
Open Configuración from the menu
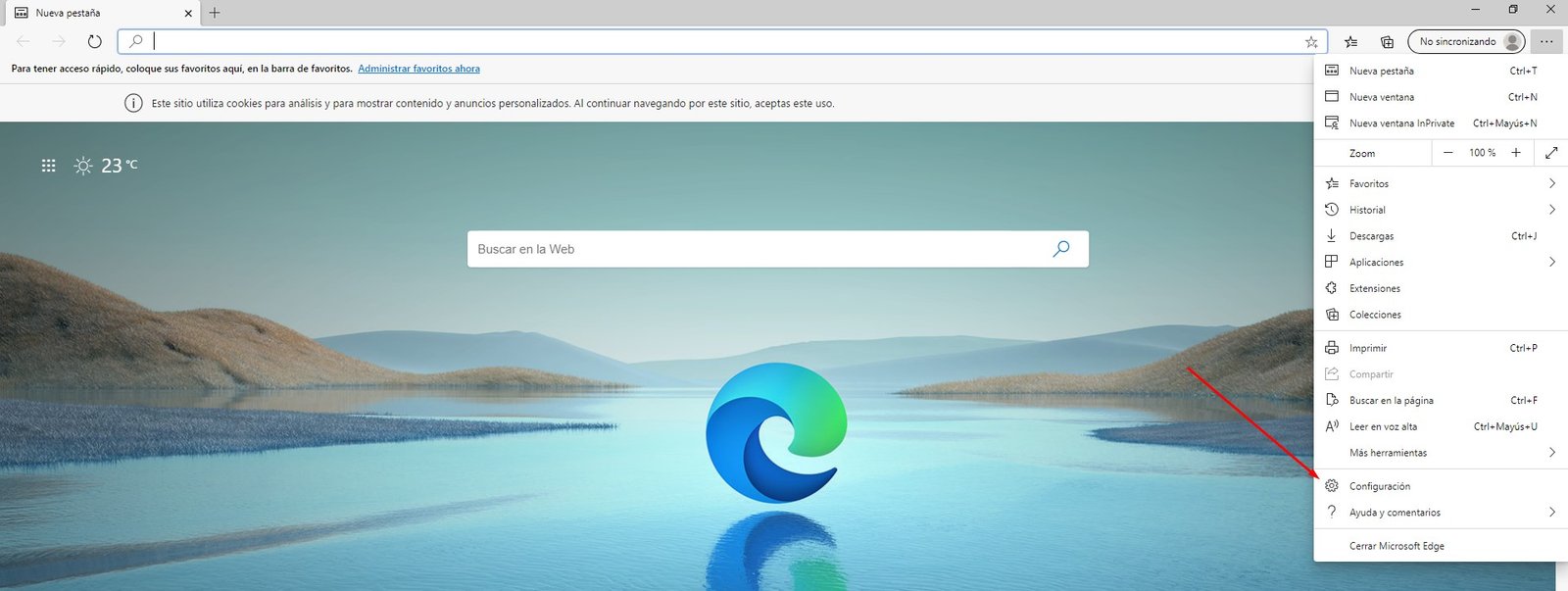coord(1379,486)
